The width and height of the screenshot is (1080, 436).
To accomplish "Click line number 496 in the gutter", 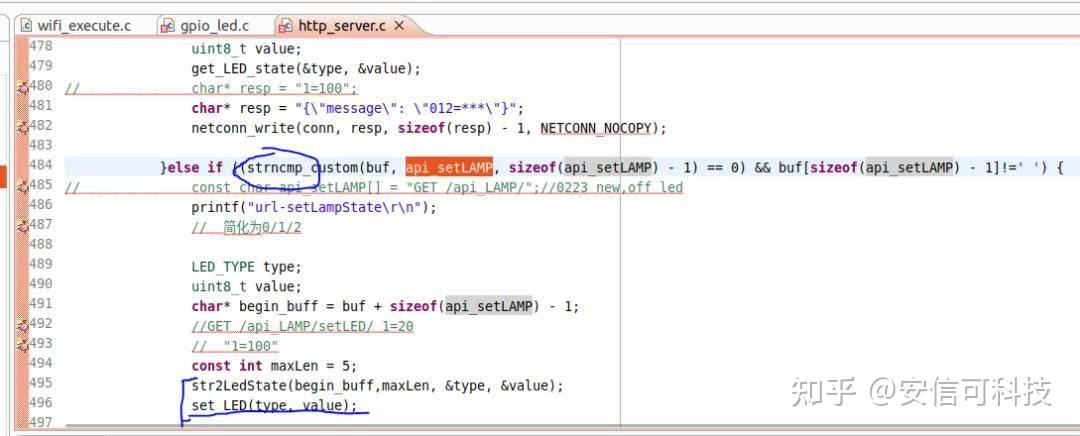I will 41,403.
